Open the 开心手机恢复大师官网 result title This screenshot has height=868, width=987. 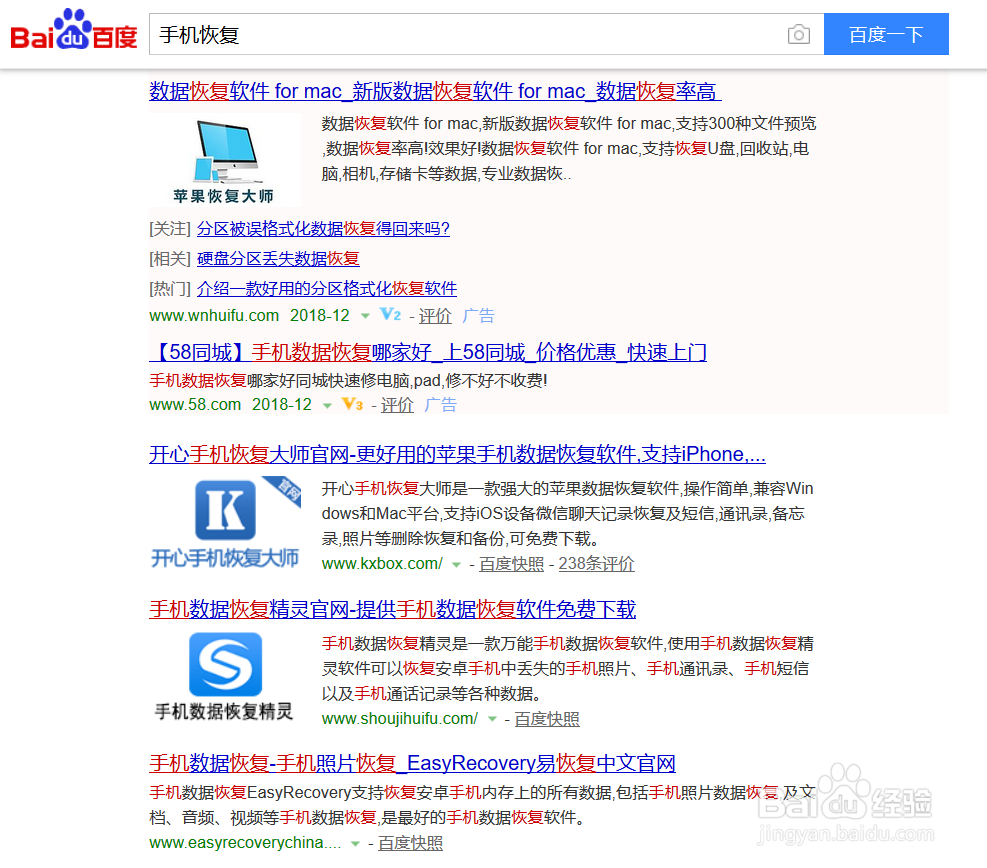(457, 454)
